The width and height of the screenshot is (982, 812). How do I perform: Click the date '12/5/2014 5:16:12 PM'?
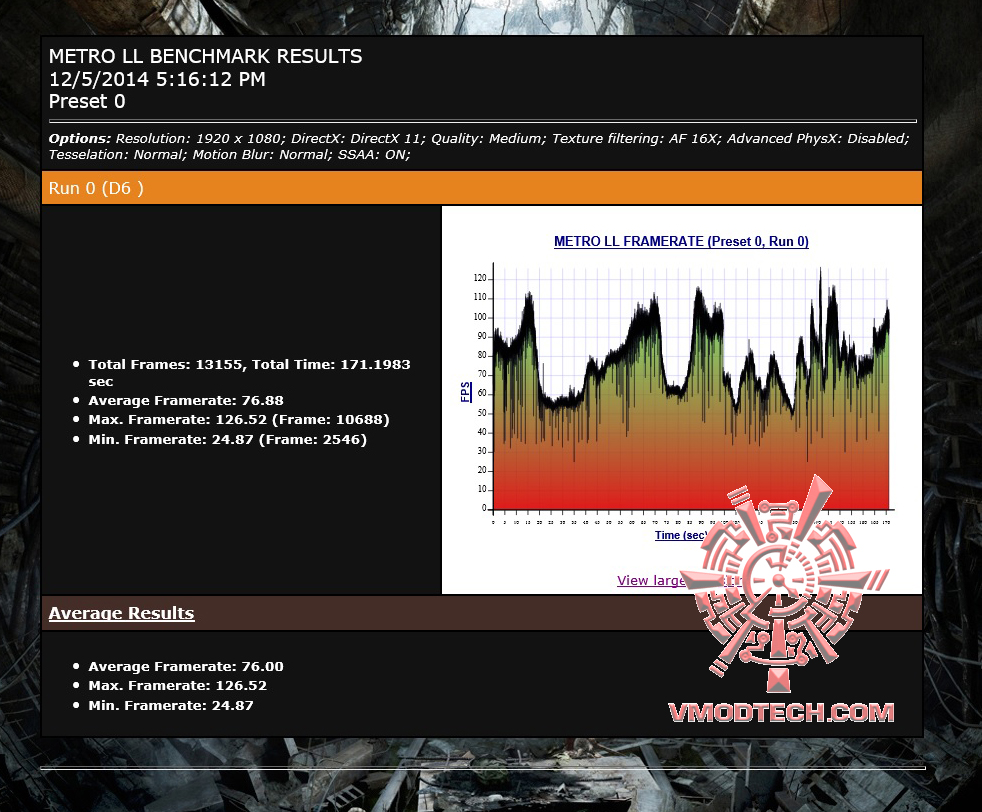click(x=157, y=80)
